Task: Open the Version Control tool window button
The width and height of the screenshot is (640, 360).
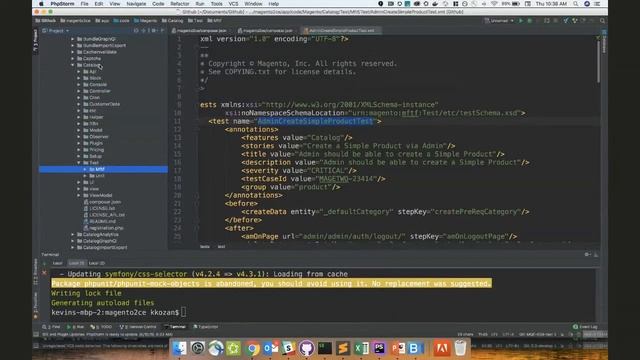Action: tap(138, 327)
